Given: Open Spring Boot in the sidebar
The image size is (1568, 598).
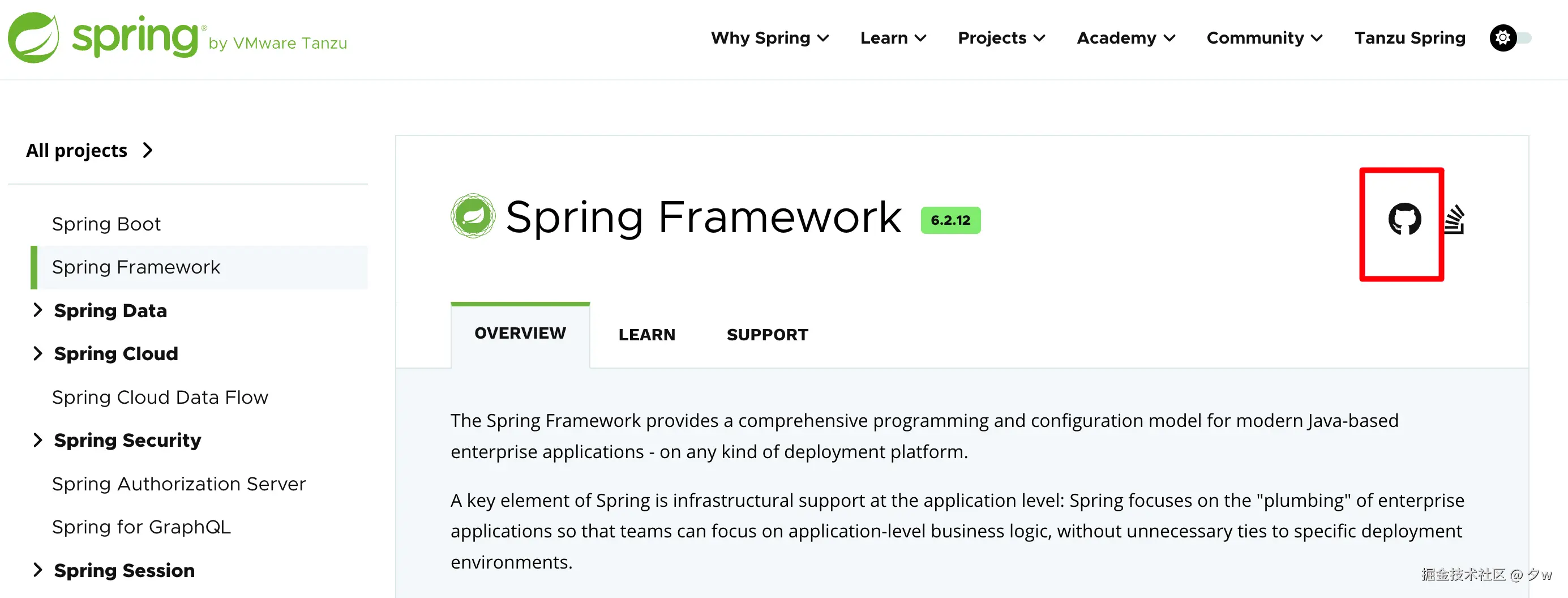Looking at the screenshot, I should pyautogui.click(x=106, y=224).
